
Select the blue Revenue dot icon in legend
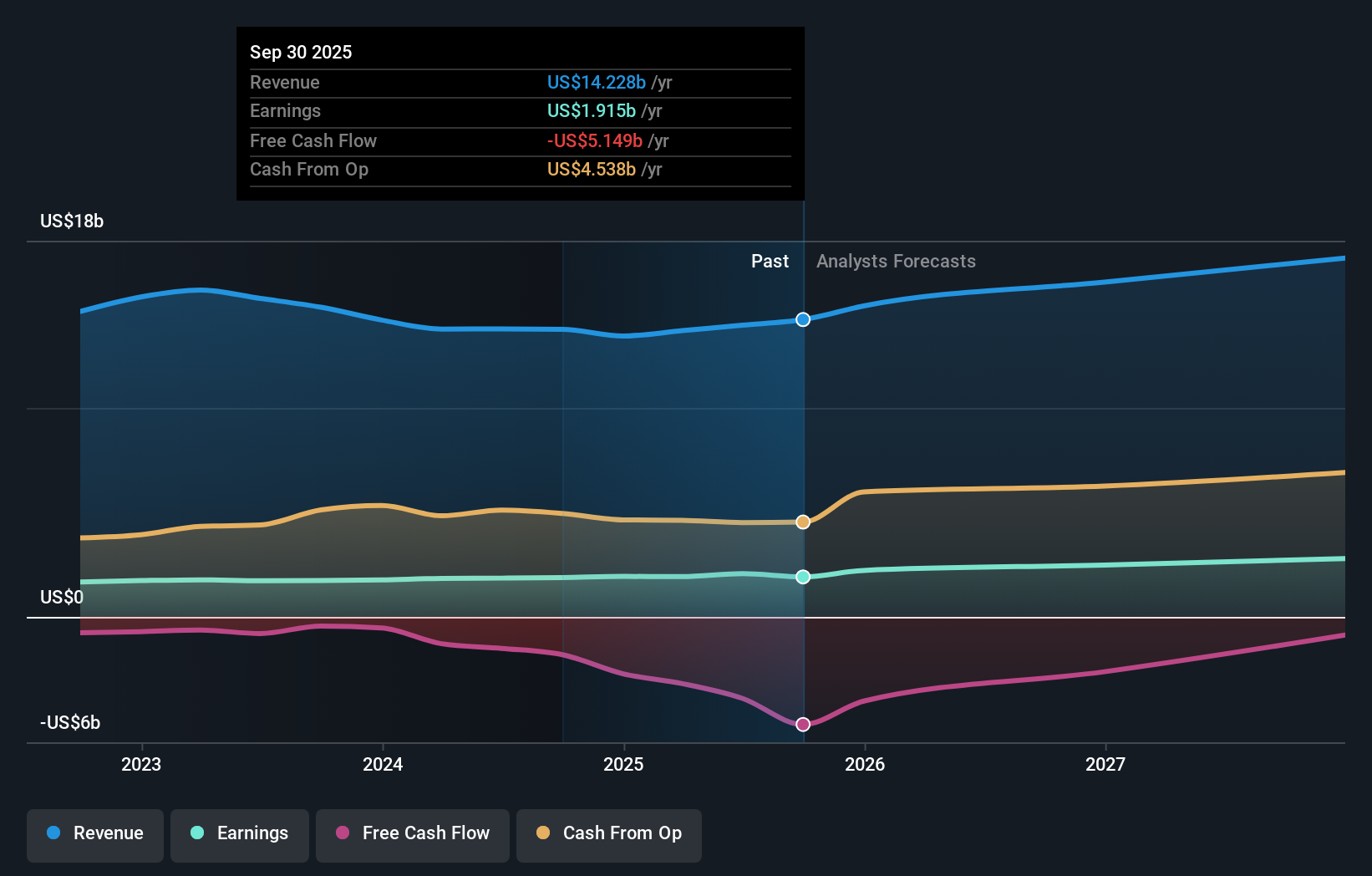click(x=53, y=833)
